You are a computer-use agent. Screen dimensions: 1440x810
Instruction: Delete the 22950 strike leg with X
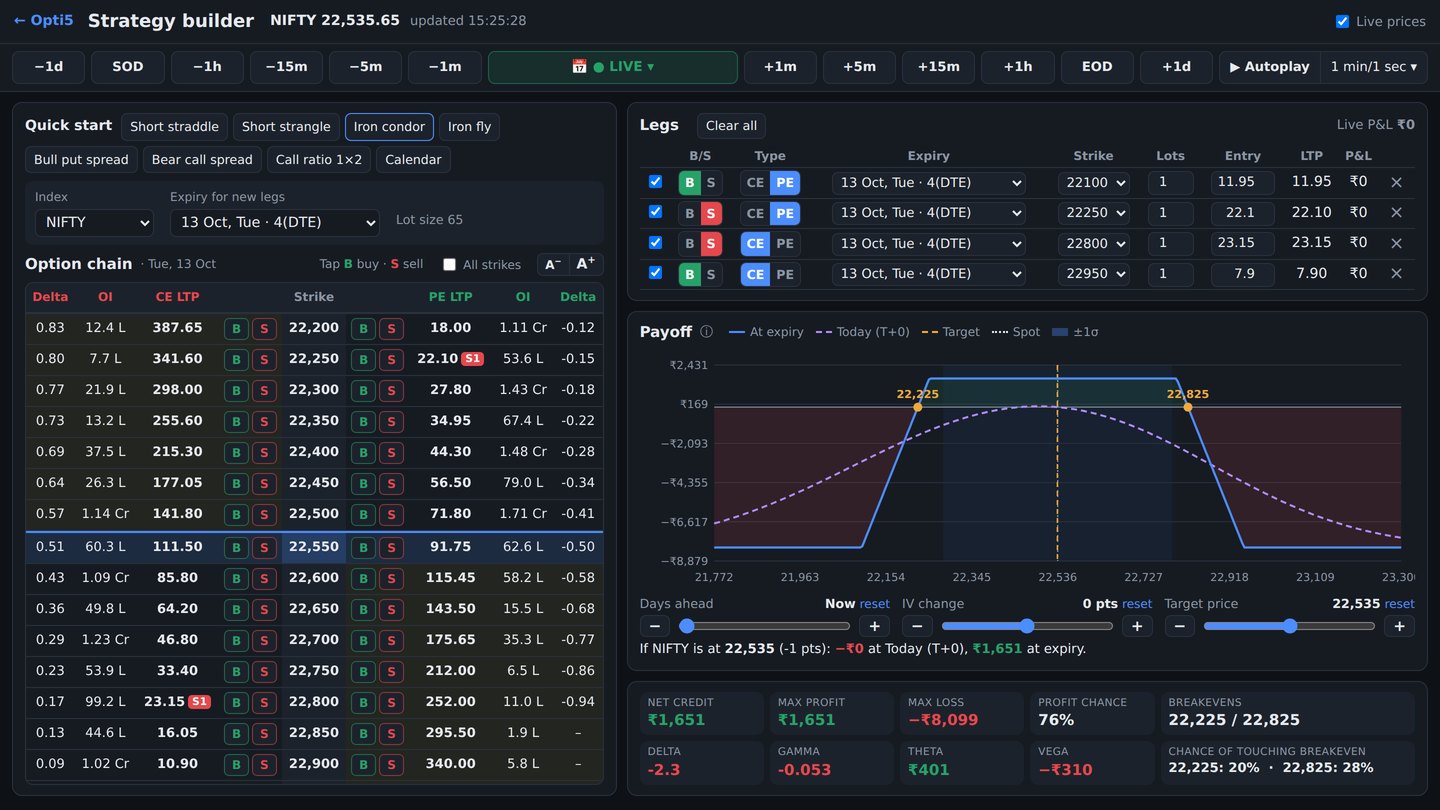click(1396, 274)
